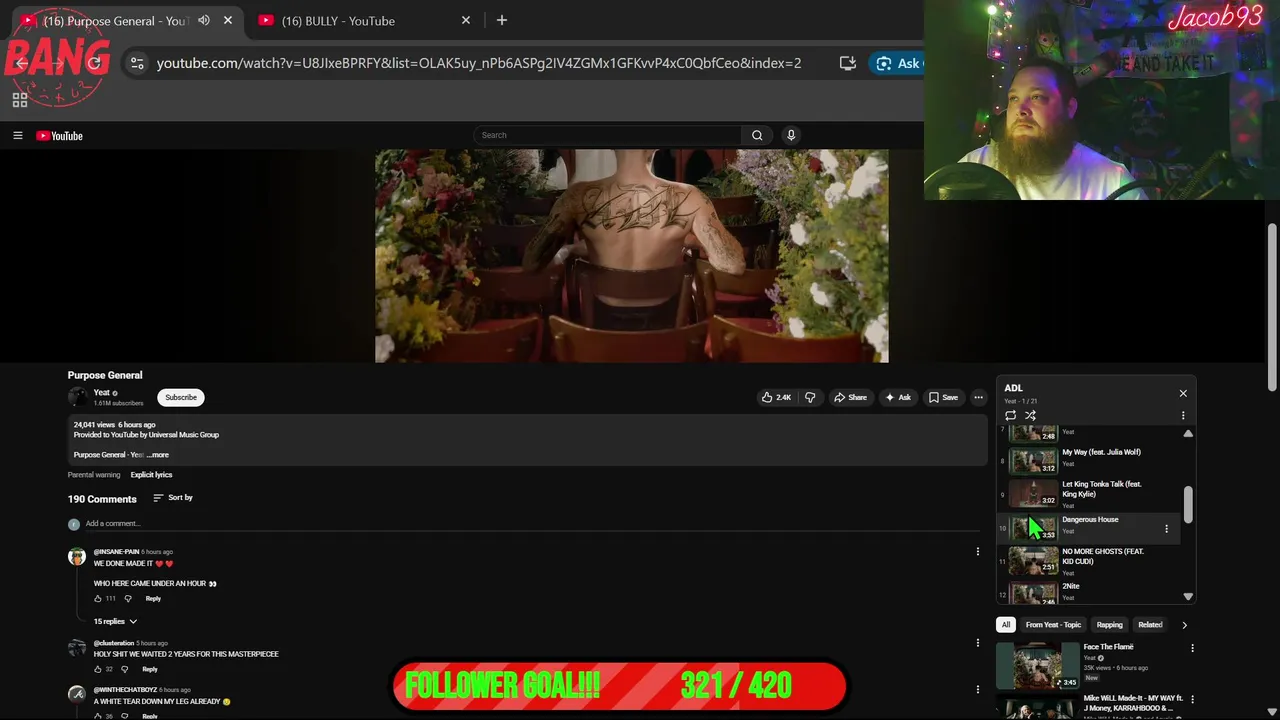Open options menu for @clusteration comment

pos(978,643)
